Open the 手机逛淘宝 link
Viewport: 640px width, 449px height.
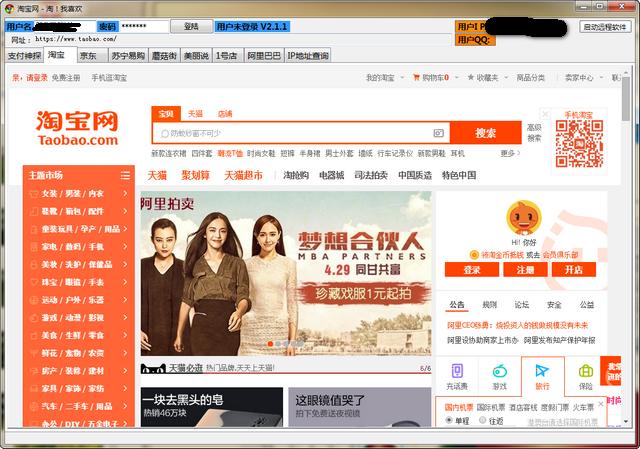(x=109, y=77)
